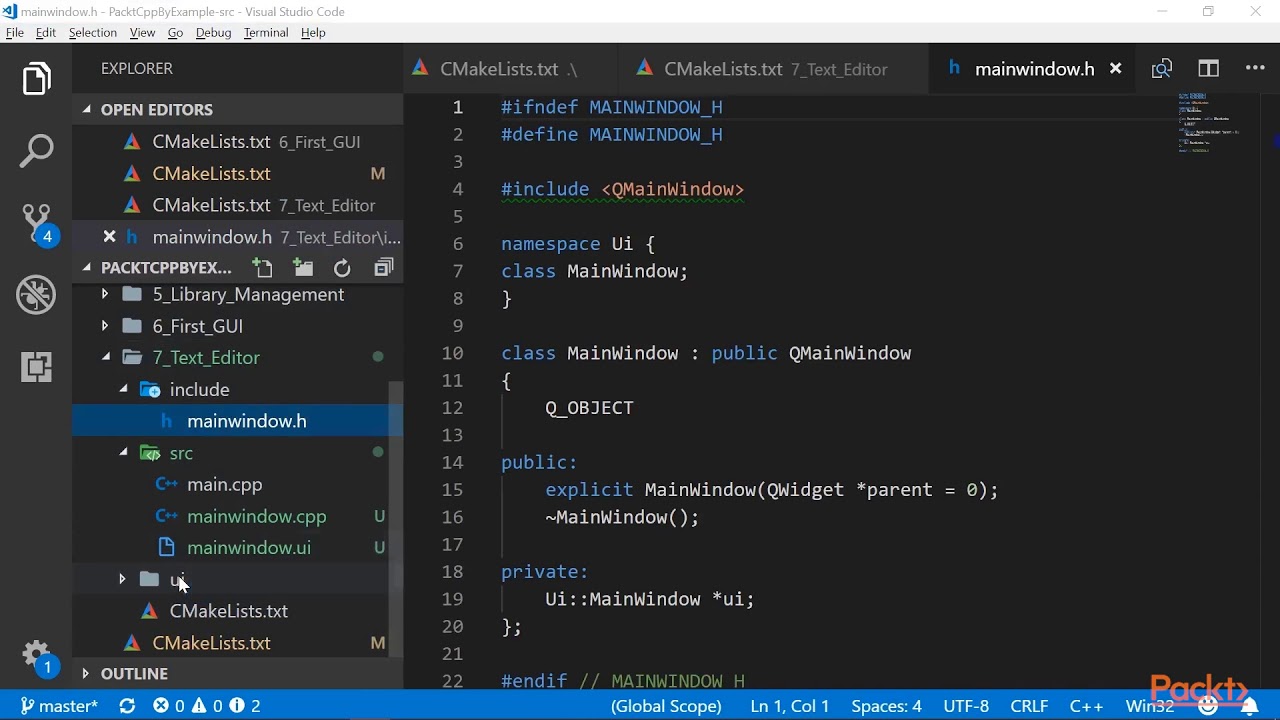
Task: Click the master* branch indicator
Action: 59,706
